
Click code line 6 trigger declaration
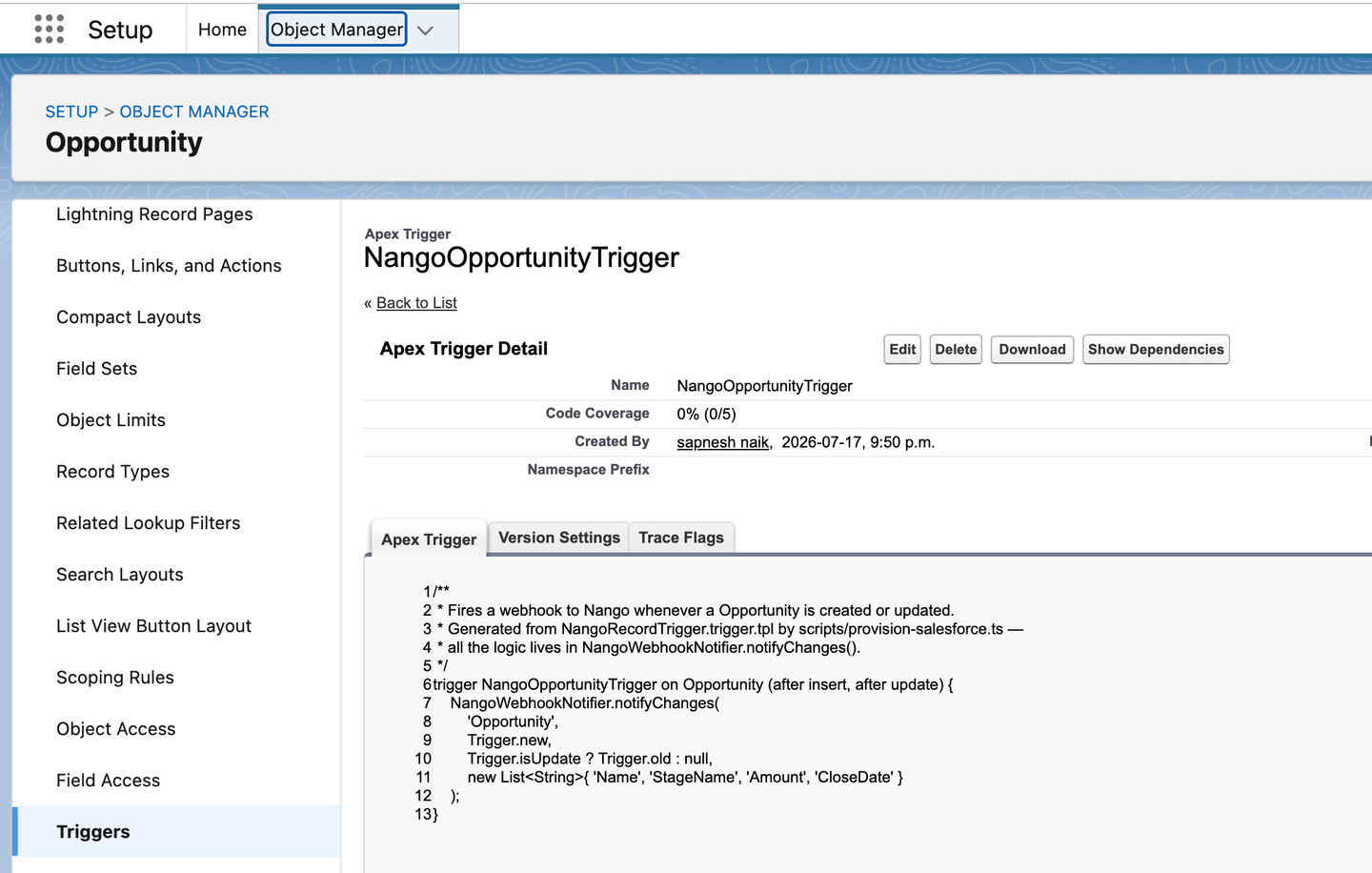(x=693, y=684)
